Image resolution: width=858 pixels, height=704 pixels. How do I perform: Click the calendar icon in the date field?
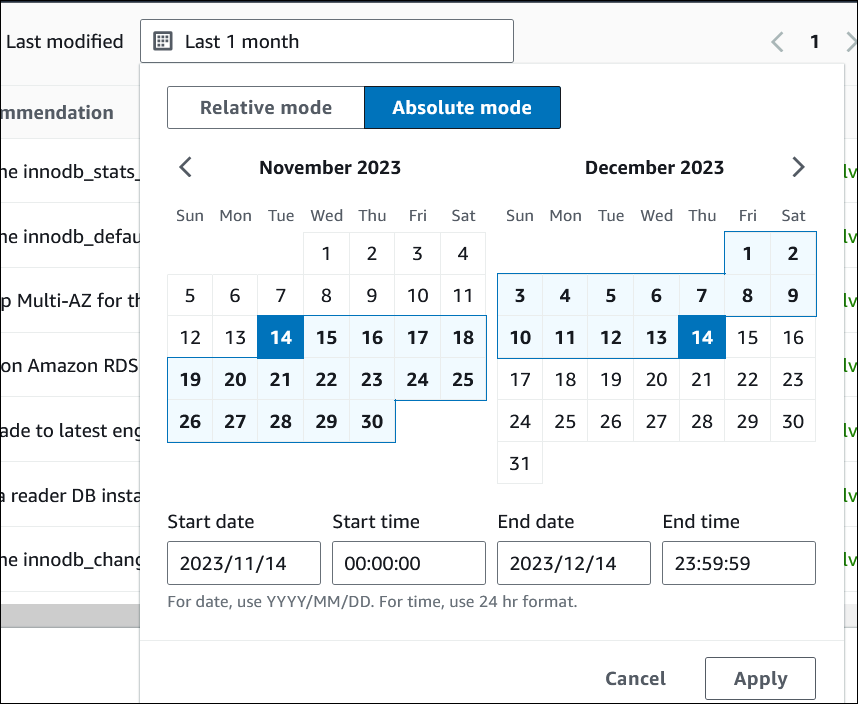pos(163,41)
